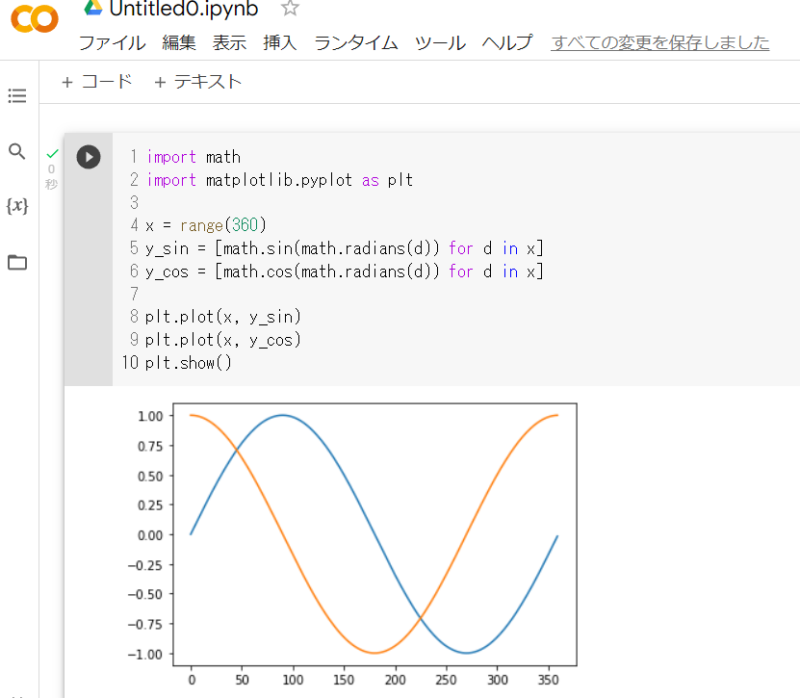
Task: Click the green execution checkmark
Action: 52,153
